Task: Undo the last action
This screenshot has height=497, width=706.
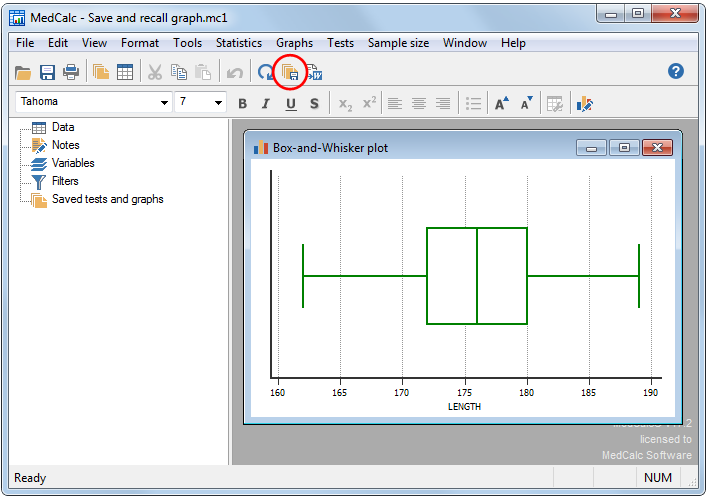Action: [x=235, y=72]
